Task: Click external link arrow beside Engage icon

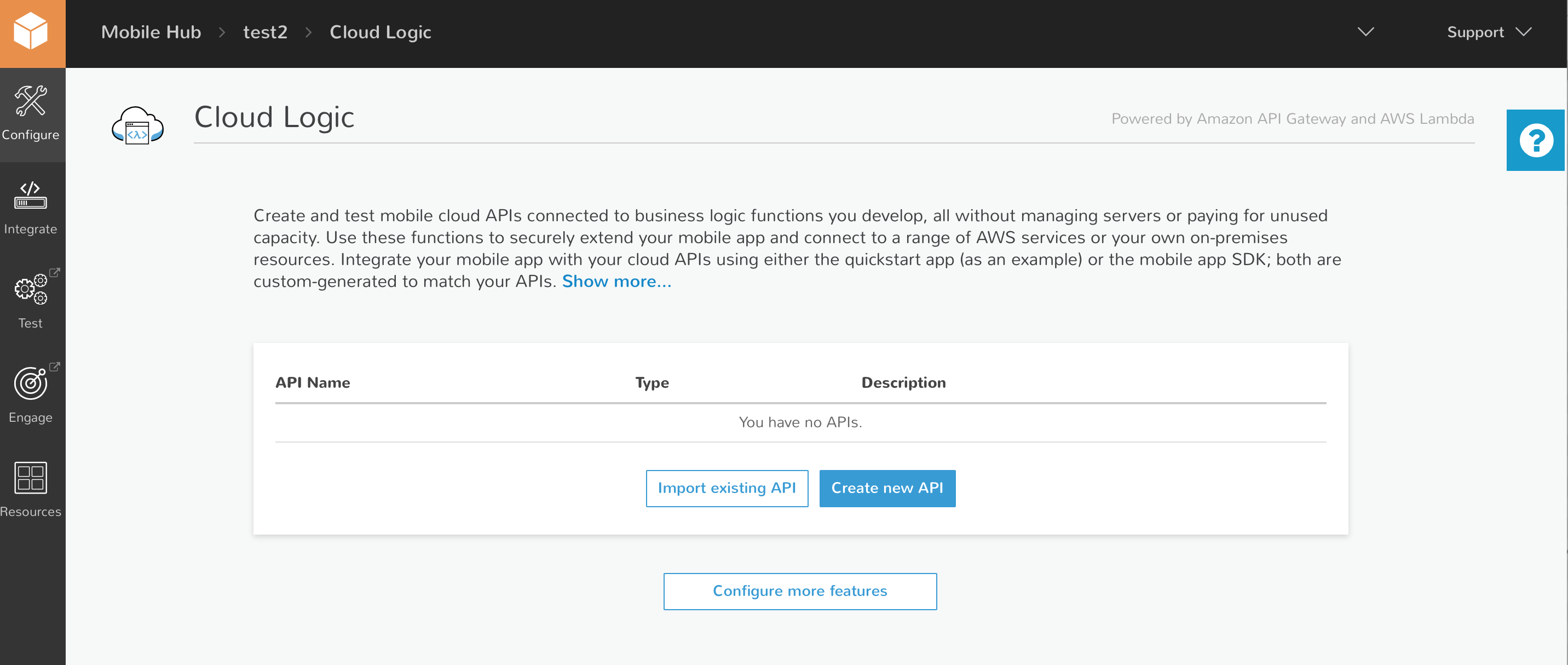Action: 55,366
